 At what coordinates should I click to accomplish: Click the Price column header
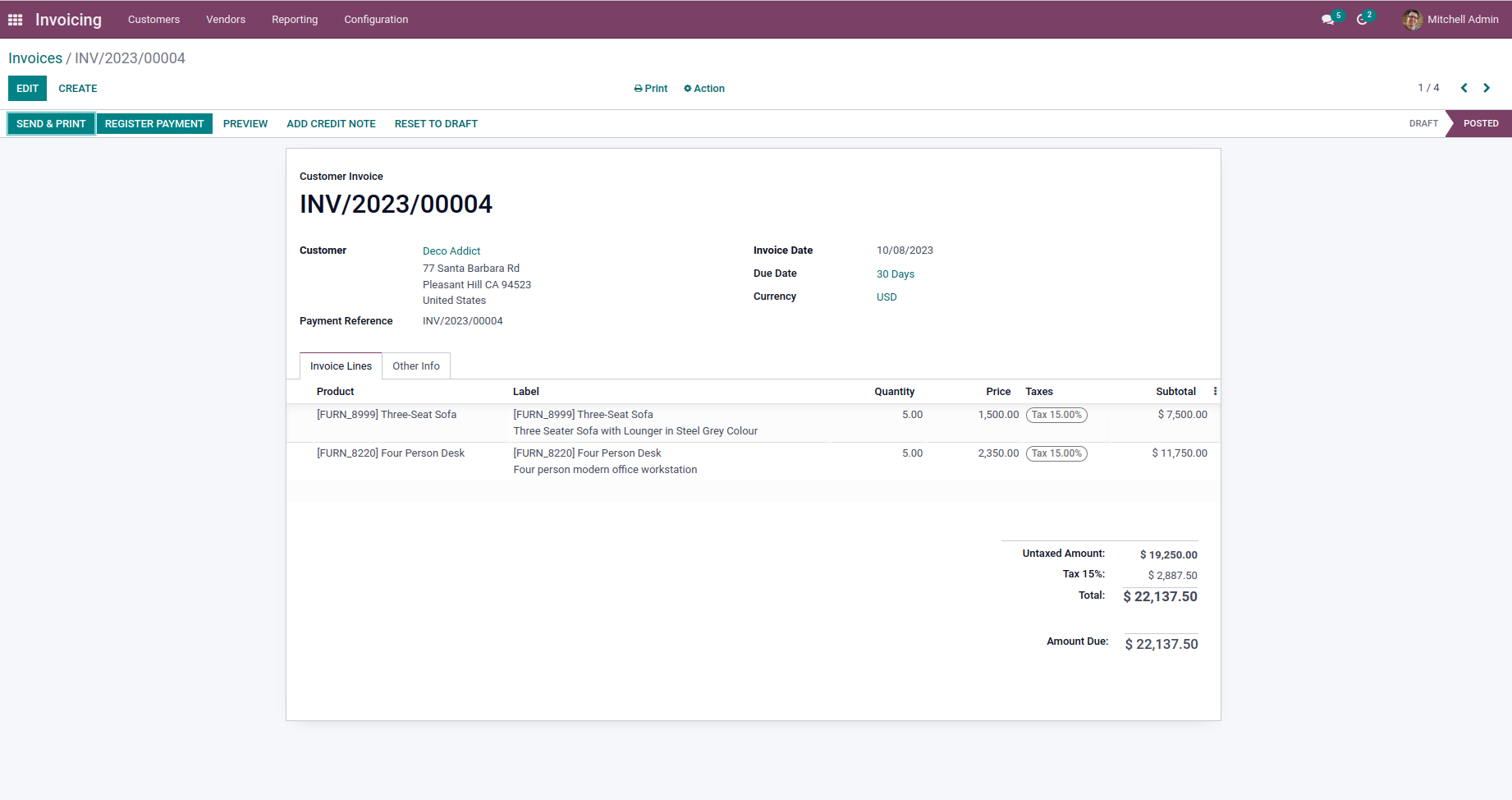point(998,392)
